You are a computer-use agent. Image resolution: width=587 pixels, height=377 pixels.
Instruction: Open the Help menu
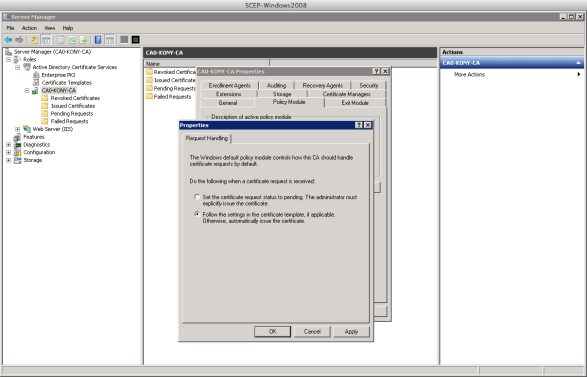68,28
